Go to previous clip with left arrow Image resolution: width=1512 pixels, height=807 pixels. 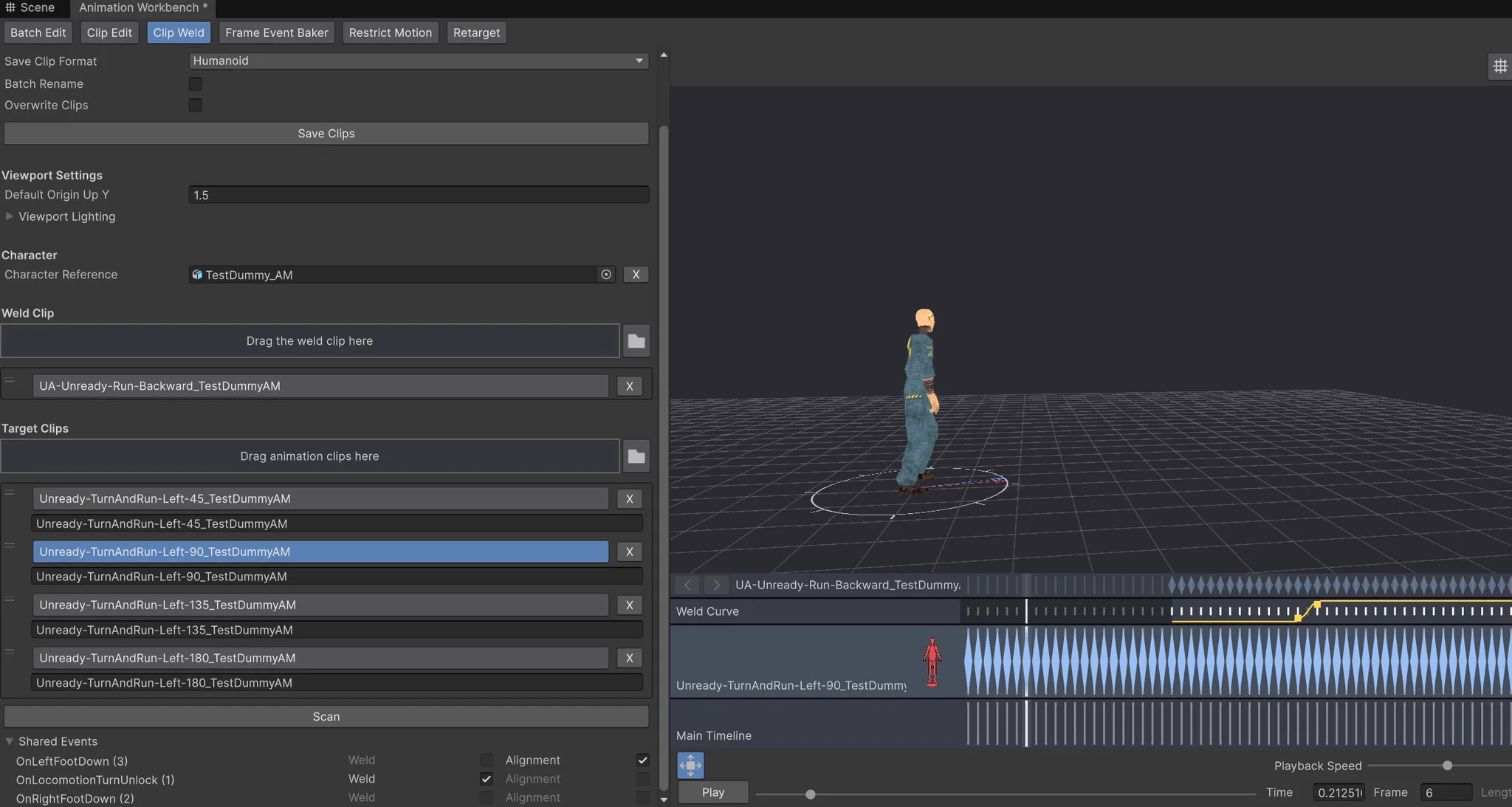click(x=687, y=585)
